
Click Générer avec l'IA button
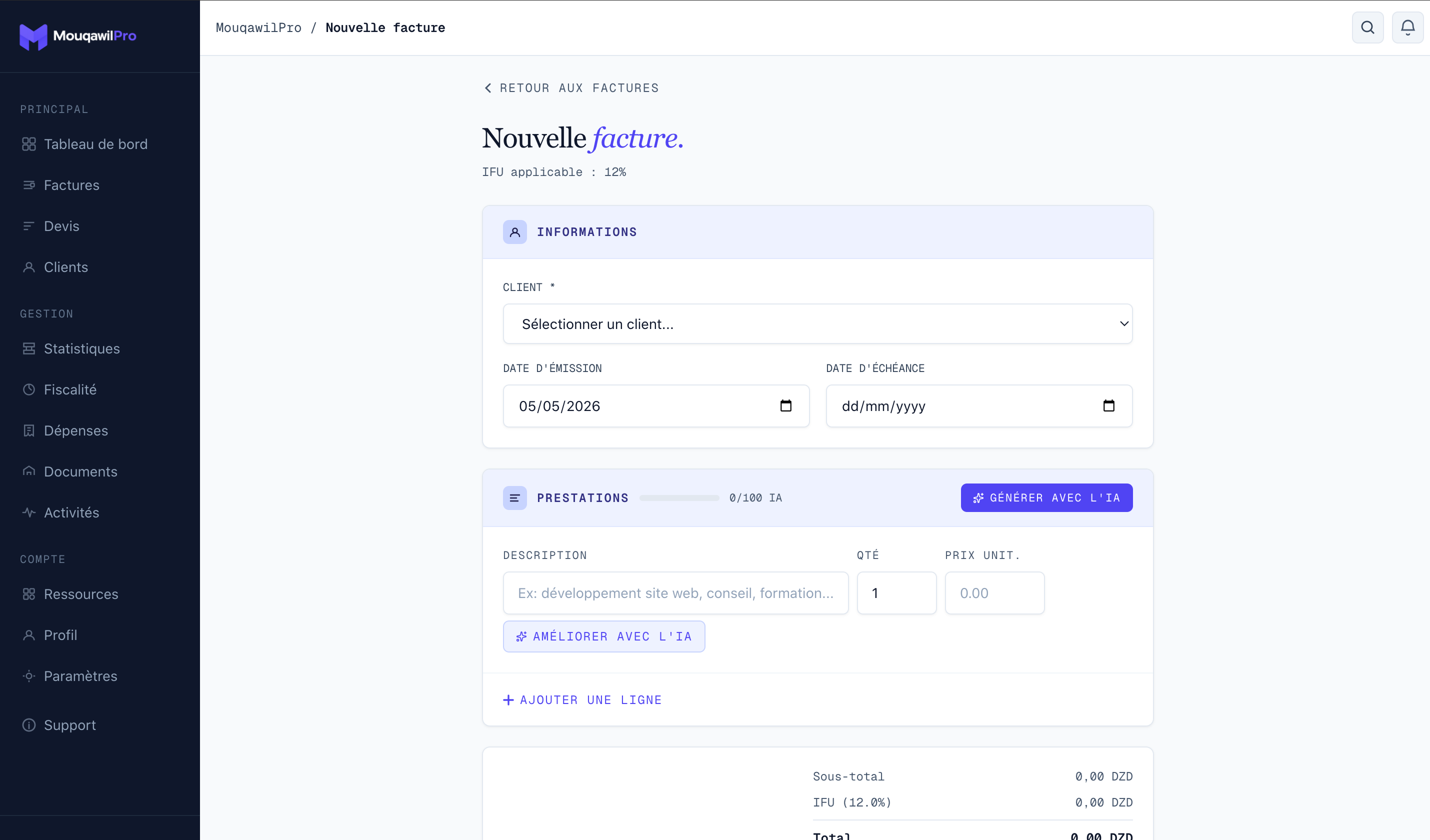[x=1046, y=498]
